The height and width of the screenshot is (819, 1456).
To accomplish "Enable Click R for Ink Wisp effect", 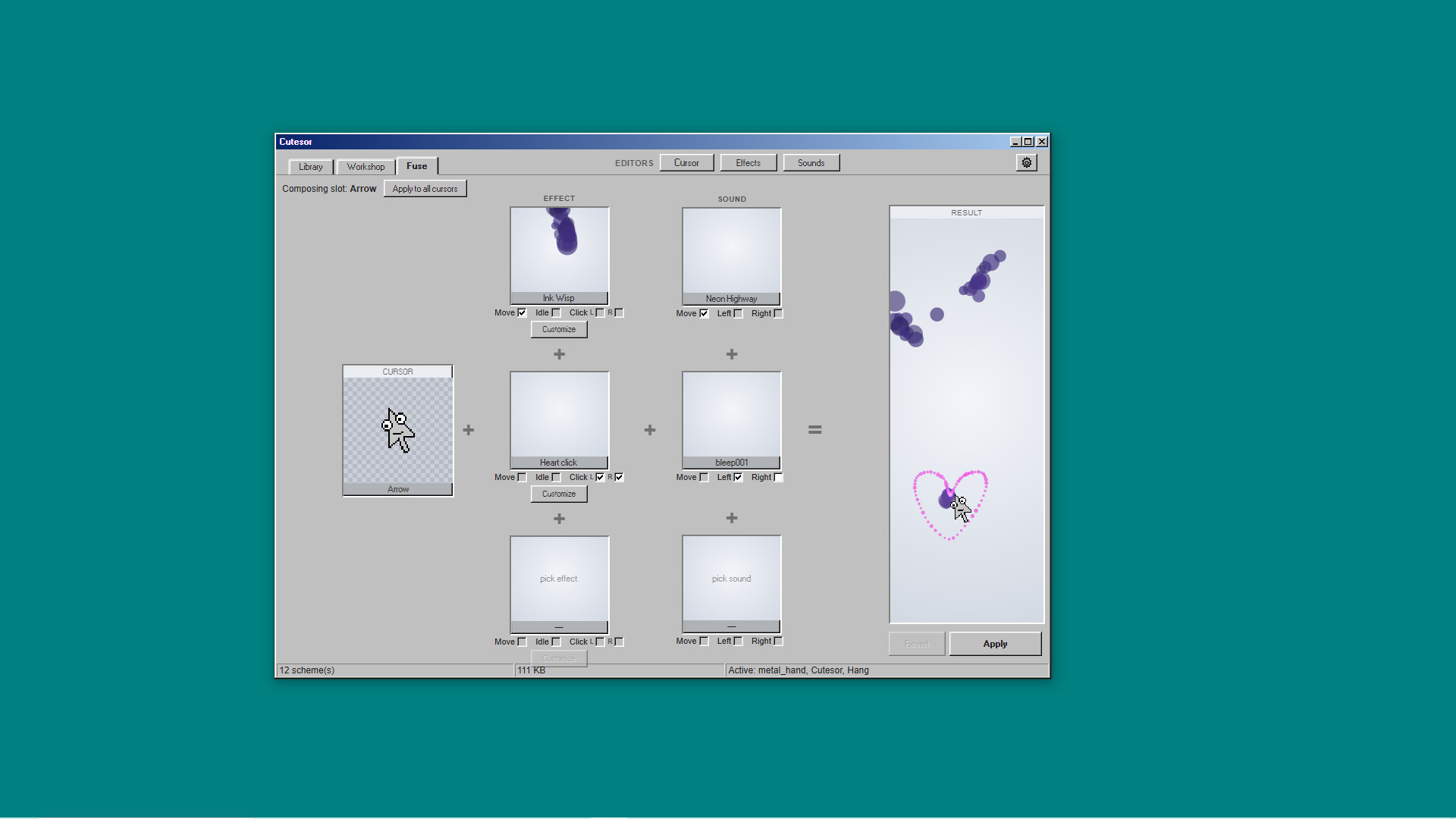I will pyautogui.click(x=619, y=312).
